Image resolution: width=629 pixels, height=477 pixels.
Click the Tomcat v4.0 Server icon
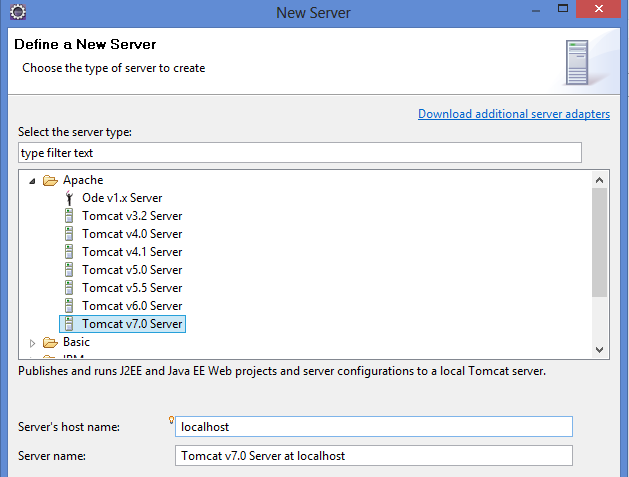(69, 234)
